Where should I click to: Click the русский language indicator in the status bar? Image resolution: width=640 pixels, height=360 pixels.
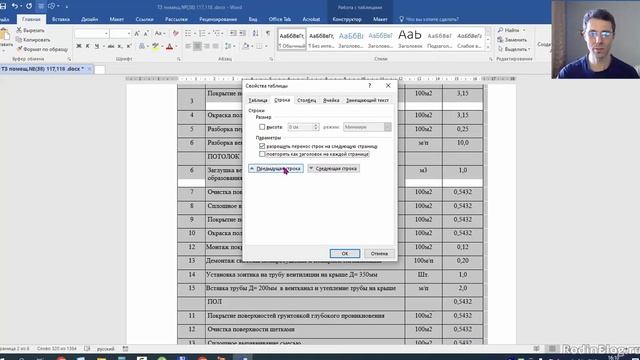[105, 349]
